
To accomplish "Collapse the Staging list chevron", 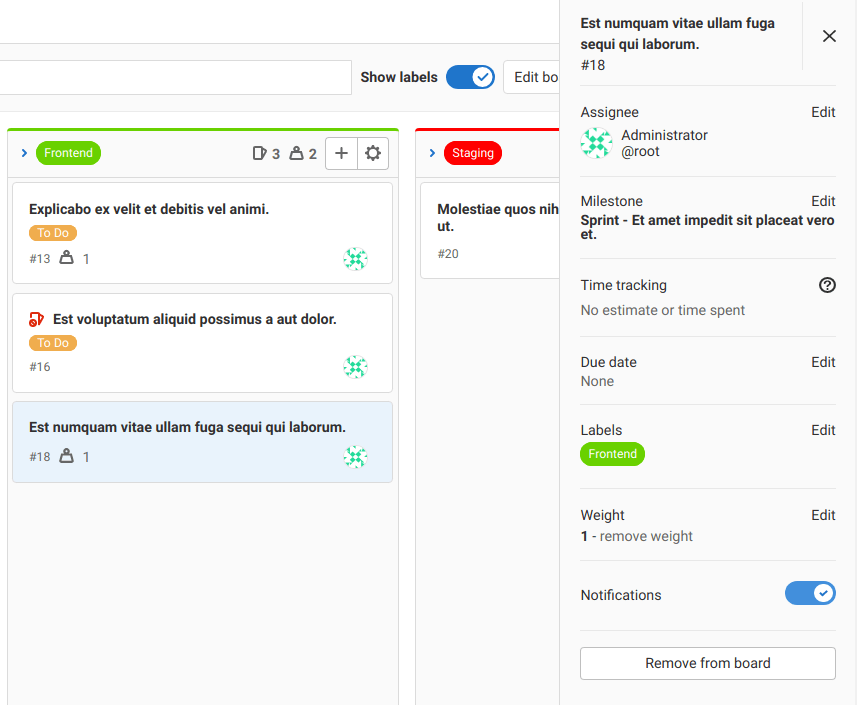I will (x=432, y=153).
